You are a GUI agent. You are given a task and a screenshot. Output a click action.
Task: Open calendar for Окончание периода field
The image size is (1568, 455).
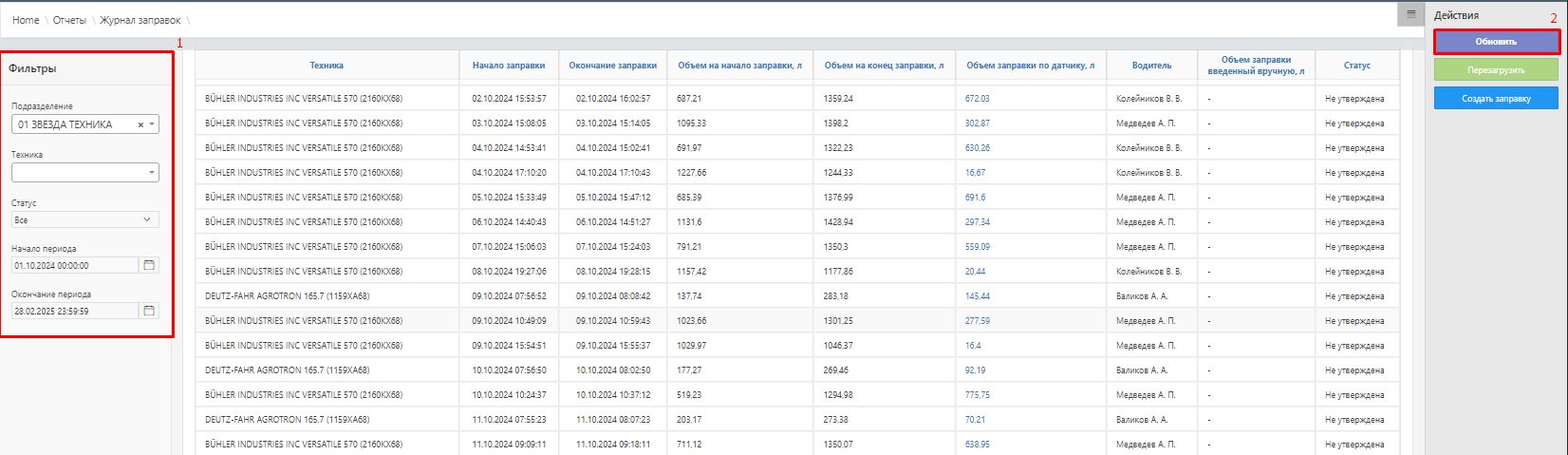tap(149, 311)
